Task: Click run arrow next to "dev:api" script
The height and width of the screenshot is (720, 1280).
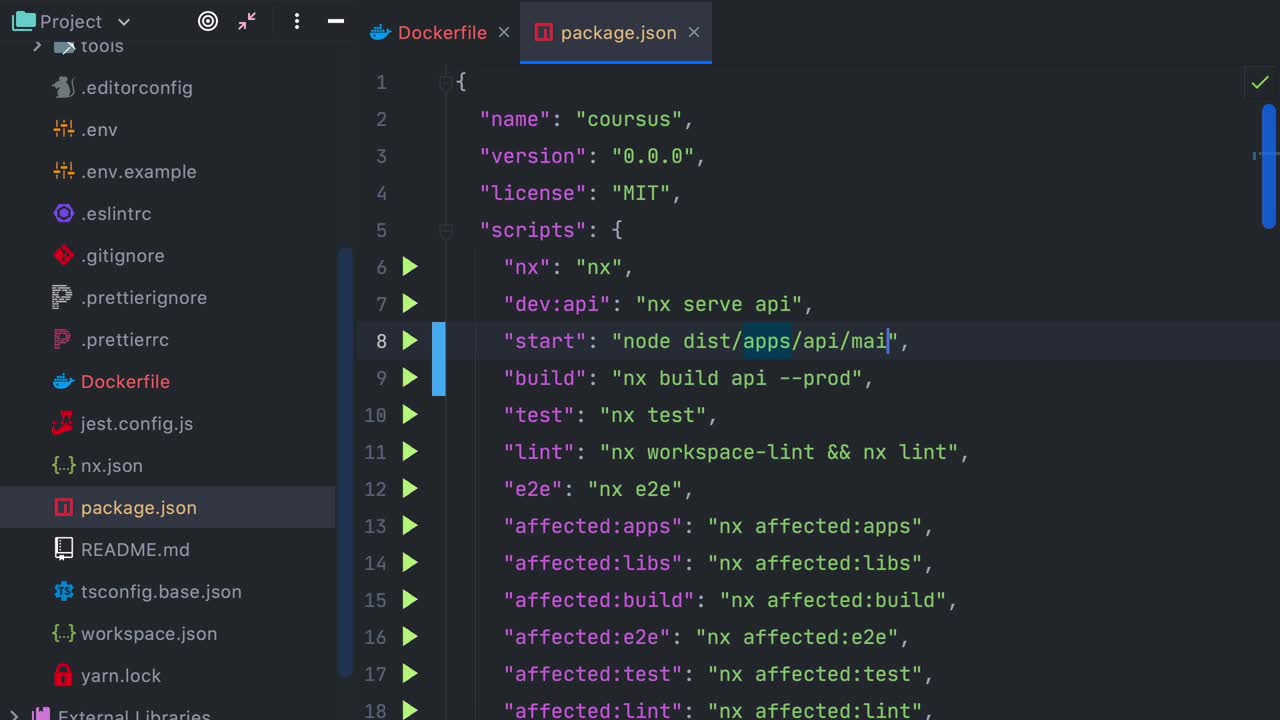Action: pyautogui.click(x=410, y=304)
